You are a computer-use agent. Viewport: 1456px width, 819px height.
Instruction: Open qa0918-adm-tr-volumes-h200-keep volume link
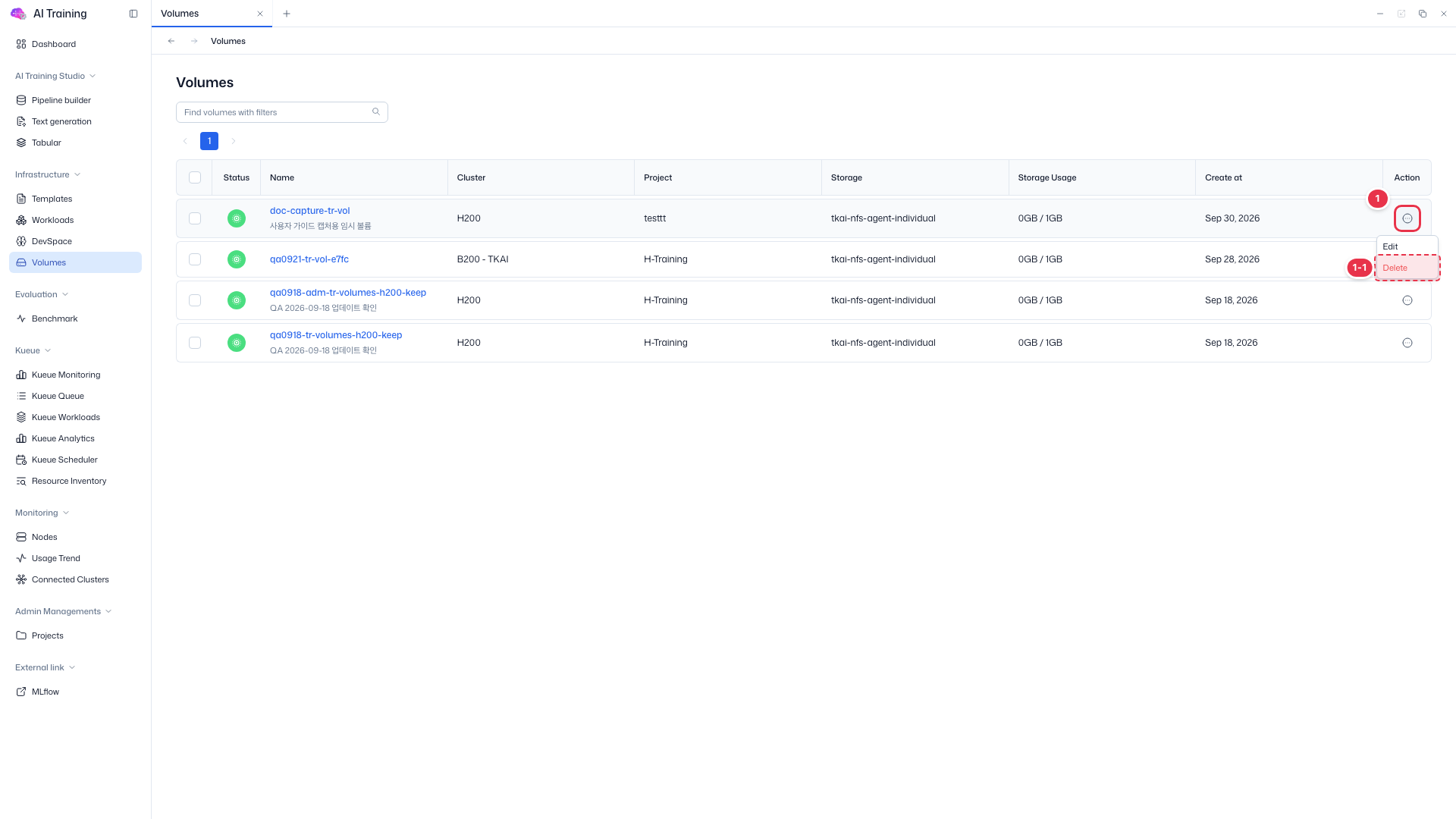click(x=348, y=293)
